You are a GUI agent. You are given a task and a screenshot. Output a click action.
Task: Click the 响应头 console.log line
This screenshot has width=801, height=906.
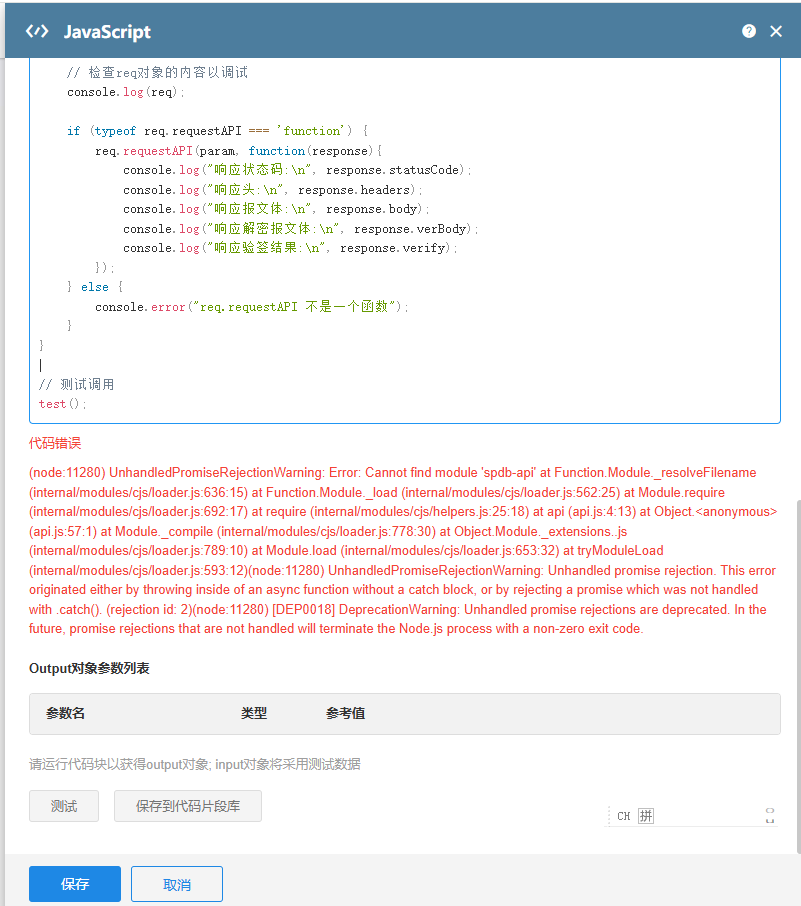coord(273,190)
